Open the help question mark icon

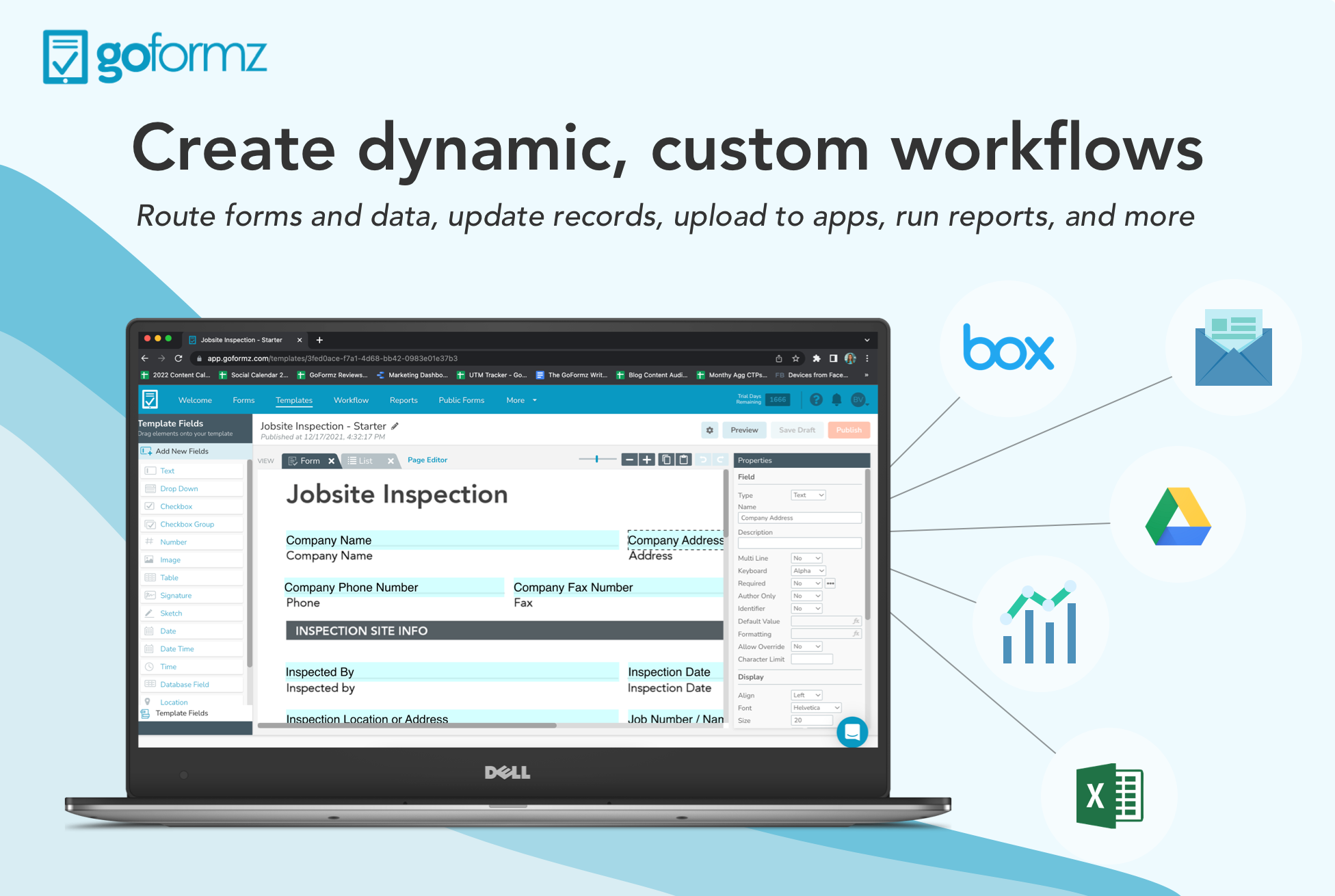(816, 400)
